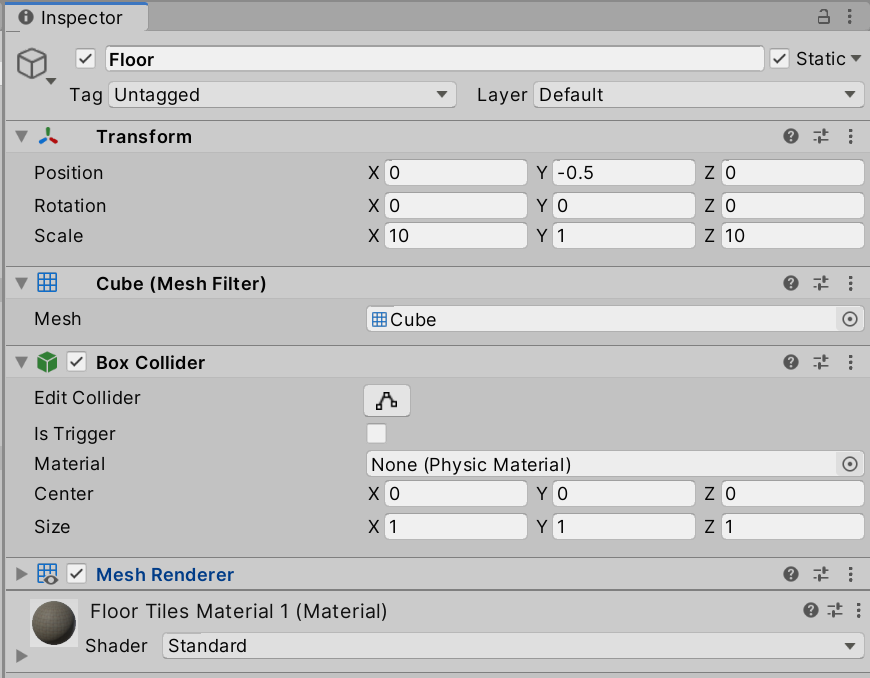
Task: Open the Mesh object picker target icon
Action: (x=849, y=319)
